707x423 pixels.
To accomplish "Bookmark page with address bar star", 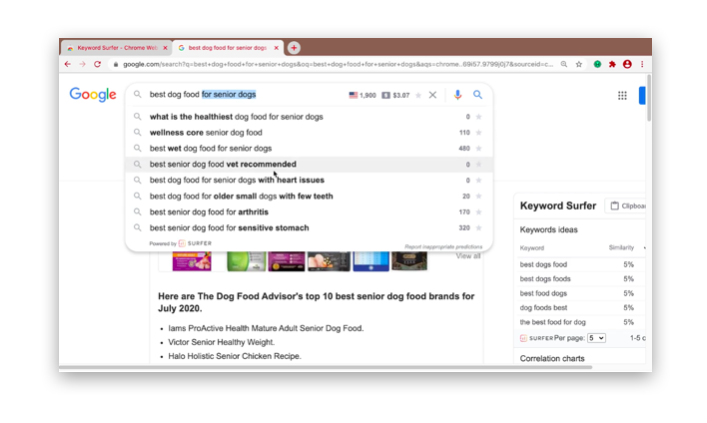I will click(579, 64).
